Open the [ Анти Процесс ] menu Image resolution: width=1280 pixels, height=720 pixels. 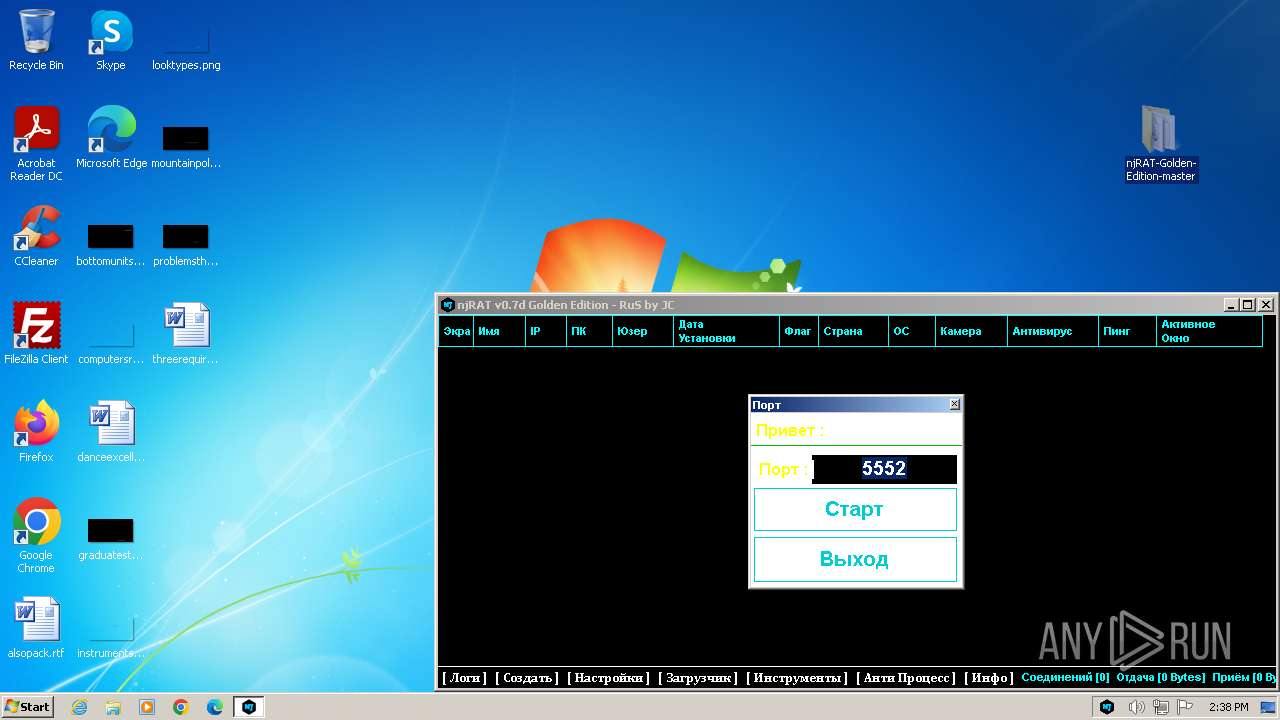click(906, 678)
